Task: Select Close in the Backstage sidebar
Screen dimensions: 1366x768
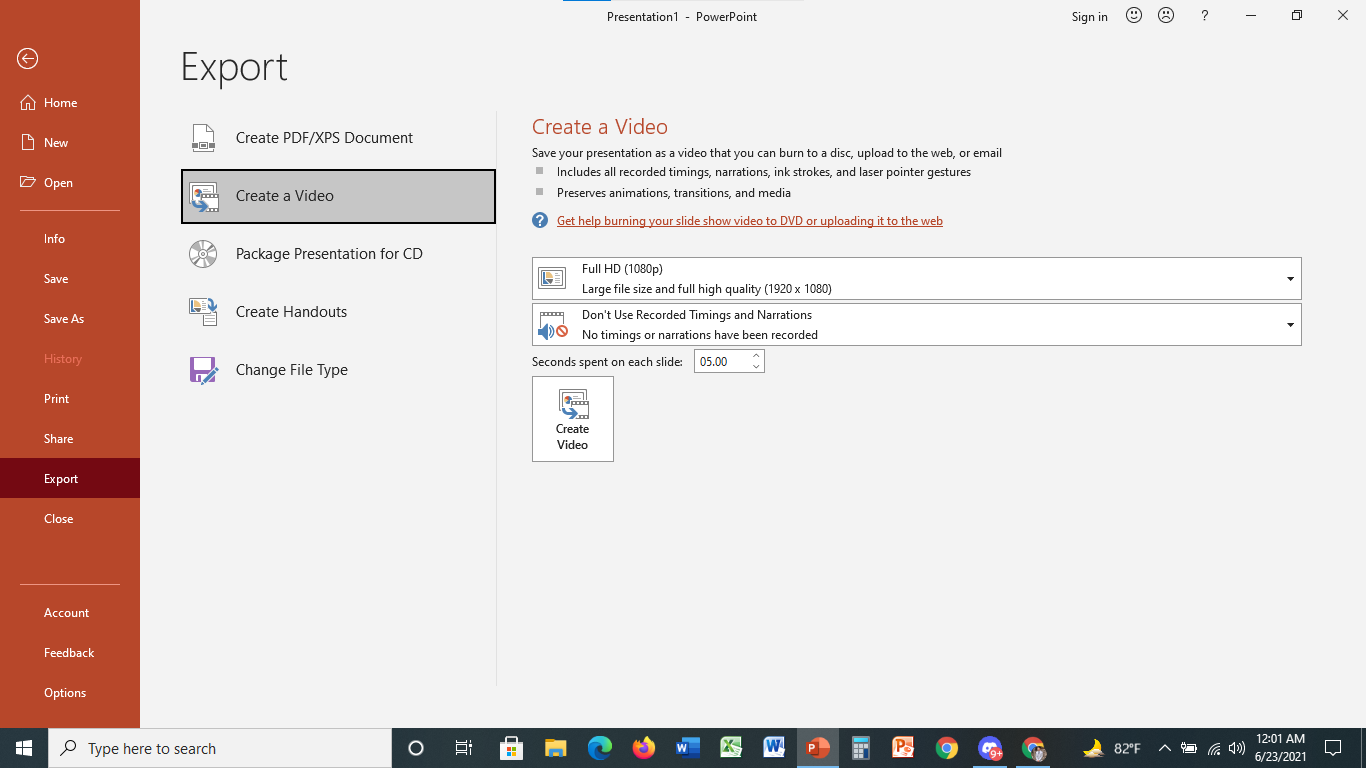Action: tap(70, 519)
